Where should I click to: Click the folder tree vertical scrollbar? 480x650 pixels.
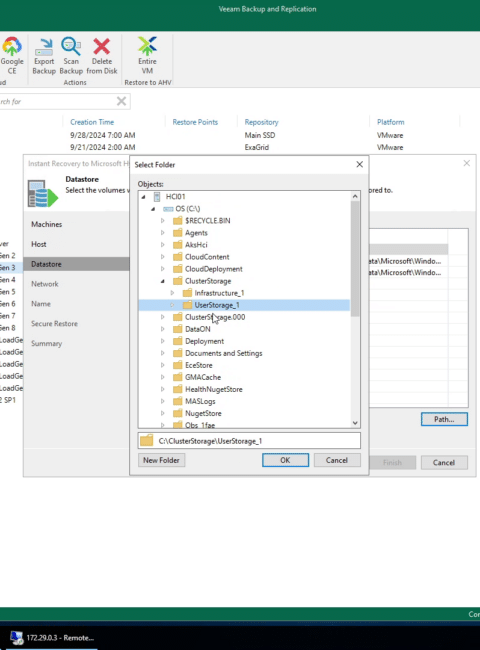click(355, 259)
